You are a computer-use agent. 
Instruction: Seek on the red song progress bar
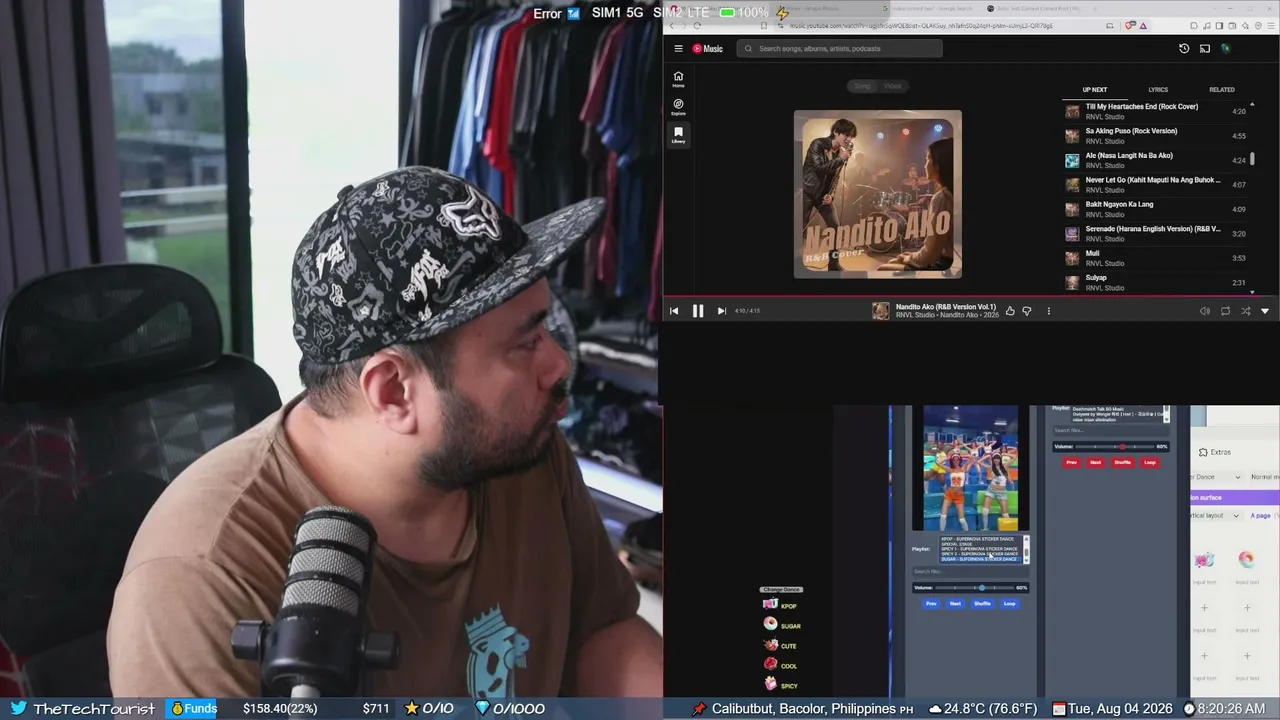pos(971,296)
